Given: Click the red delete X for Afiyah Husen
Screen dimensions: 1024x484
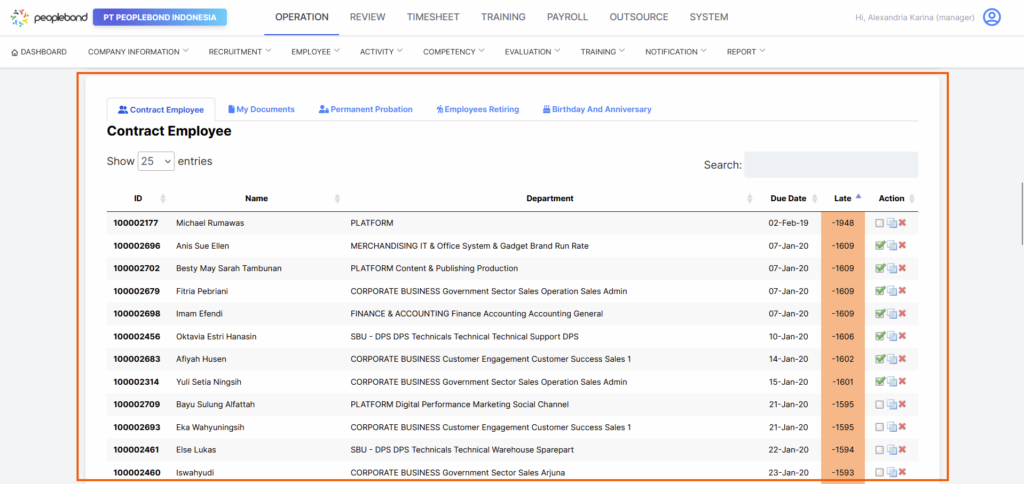Looking at the screenshot, I should [x=902, y=359].
